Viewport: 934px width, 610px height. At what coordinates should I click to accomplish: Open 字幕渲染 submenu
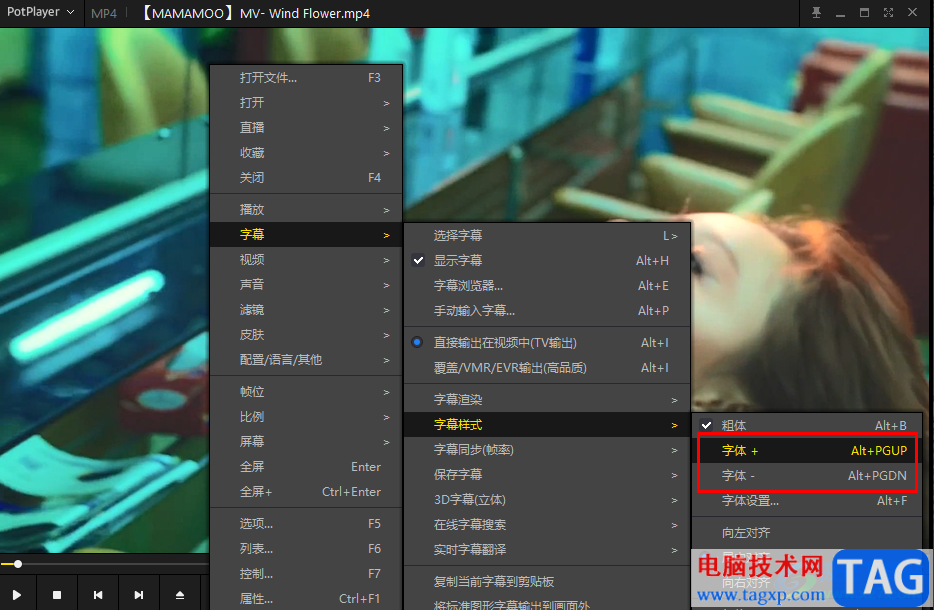click(547, 400)
